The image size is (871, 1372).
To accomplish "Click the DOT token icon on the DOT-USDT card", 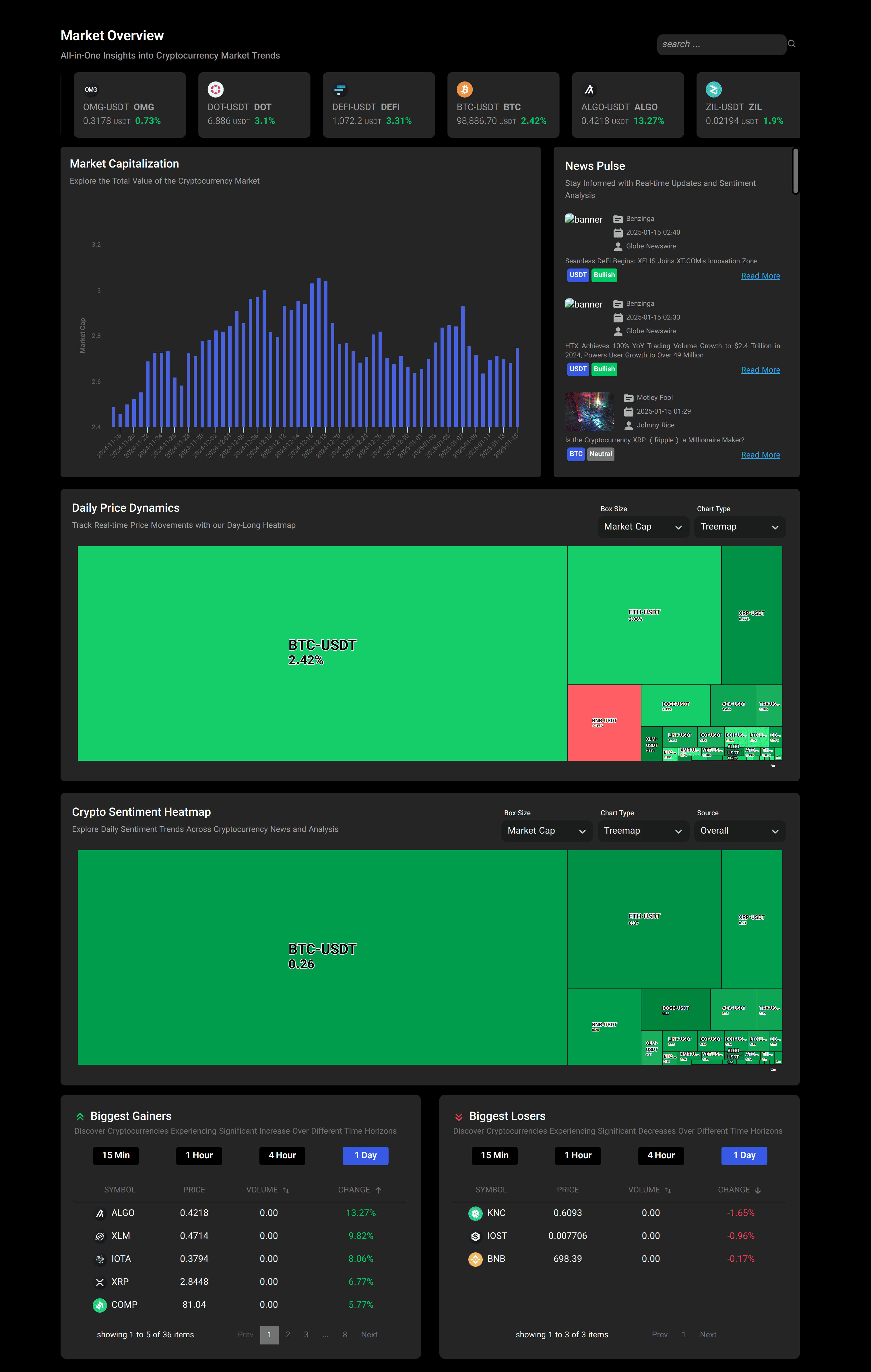I will 216,89.
